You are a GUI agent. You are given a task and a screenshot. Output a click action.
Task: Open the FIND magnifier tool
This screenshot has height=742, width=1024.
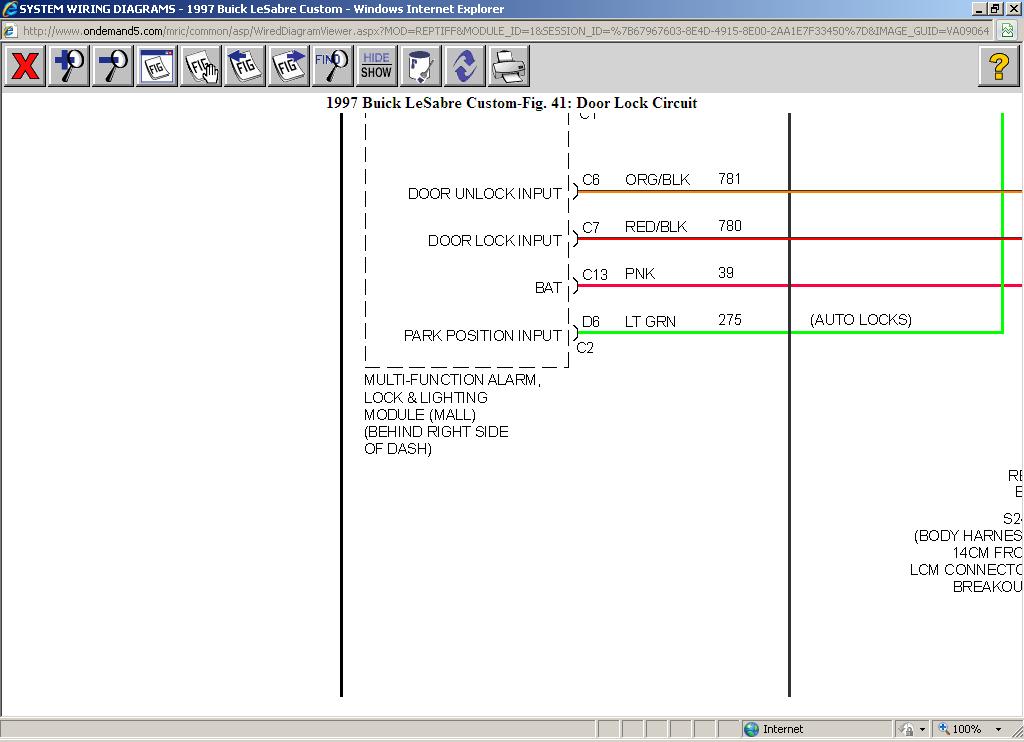coord(333,66)
